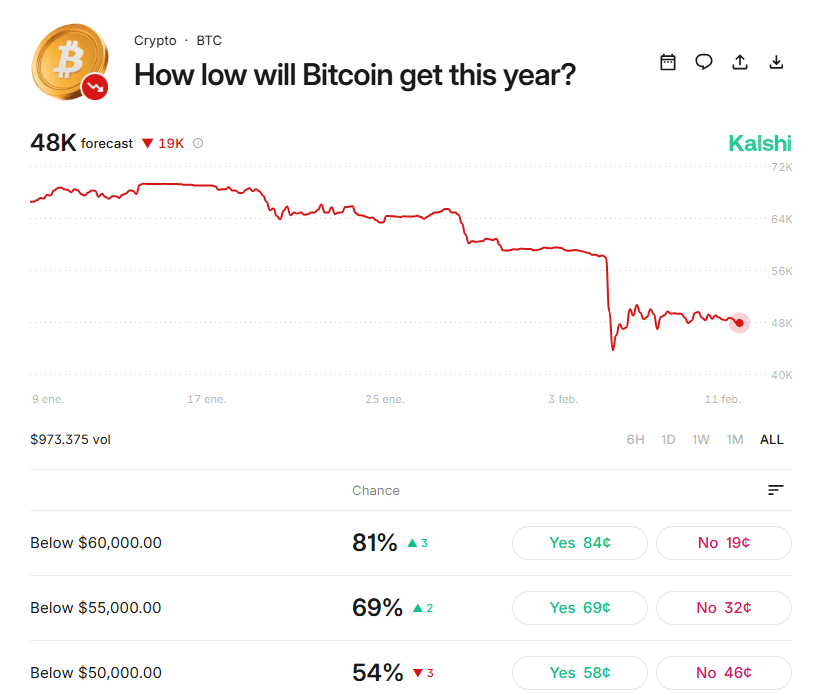The height and width of the screenshot is (699, 823).
Task: Open the BTC category link
Action: point(209,40)
